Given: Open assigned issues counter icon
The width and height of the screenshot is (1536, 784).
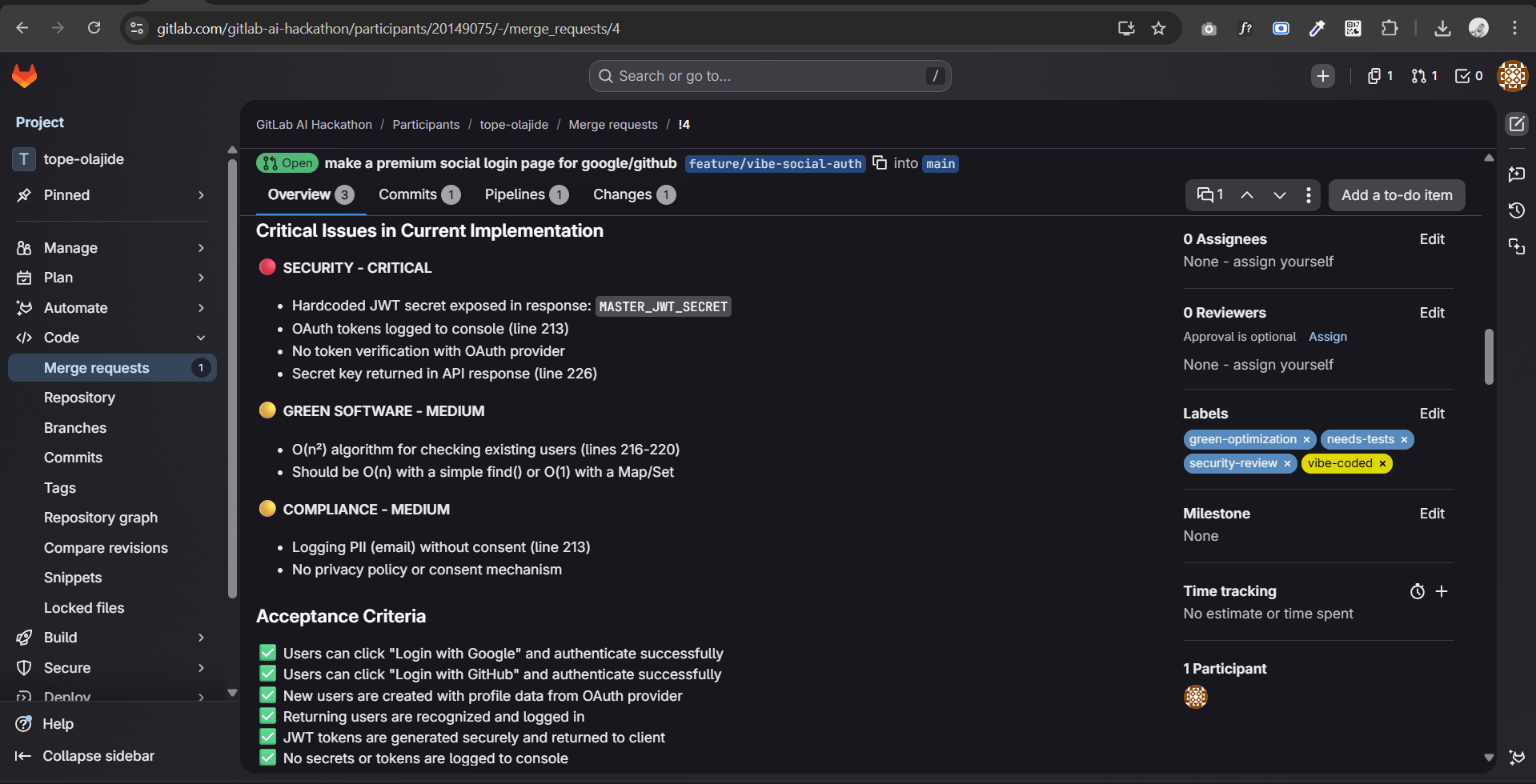Looking at the screenshot, I should [x=1381, y=76].
